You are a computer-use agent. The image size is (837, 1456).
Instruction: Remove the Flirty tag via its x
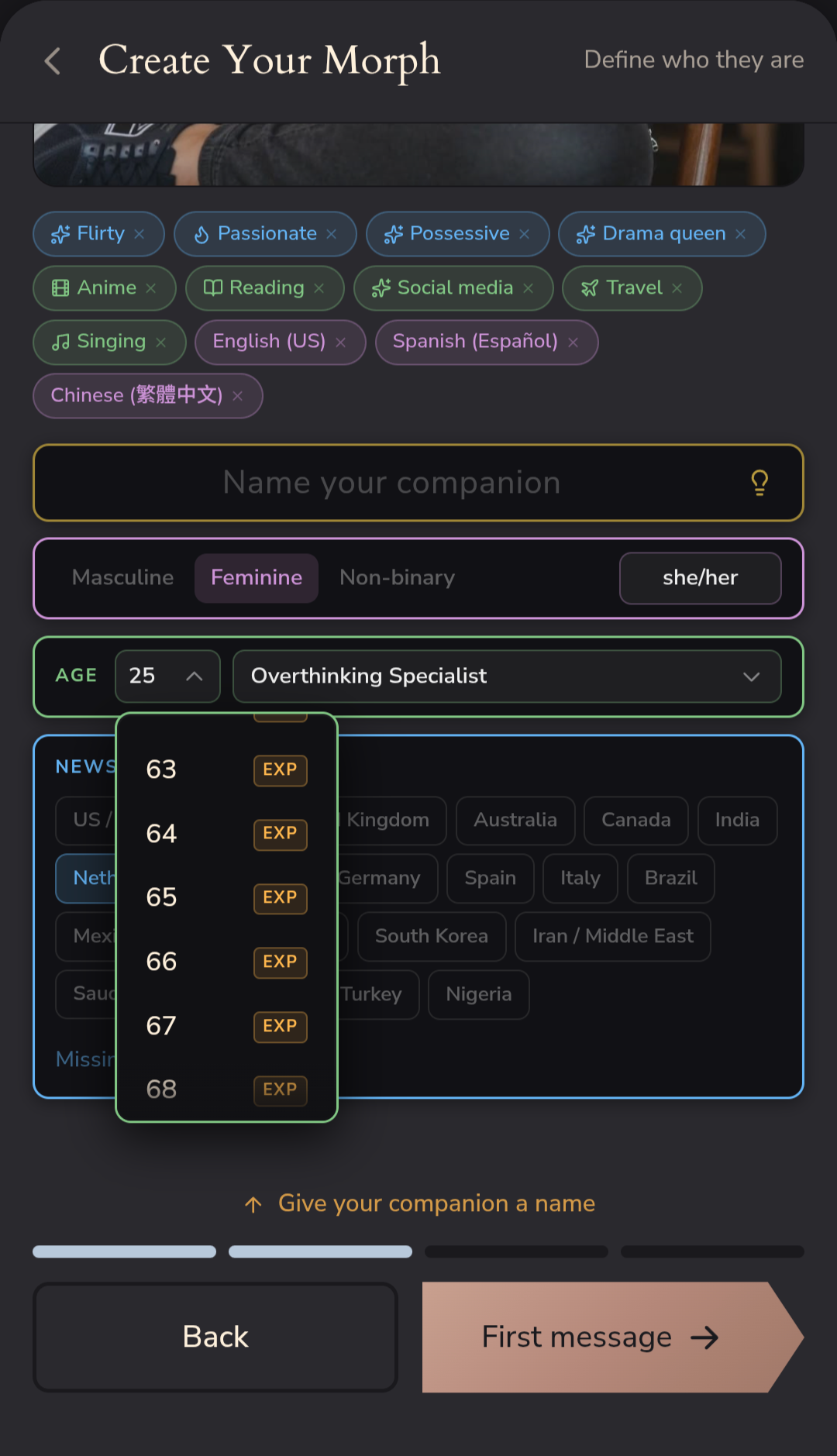click(x=139, y=234)
